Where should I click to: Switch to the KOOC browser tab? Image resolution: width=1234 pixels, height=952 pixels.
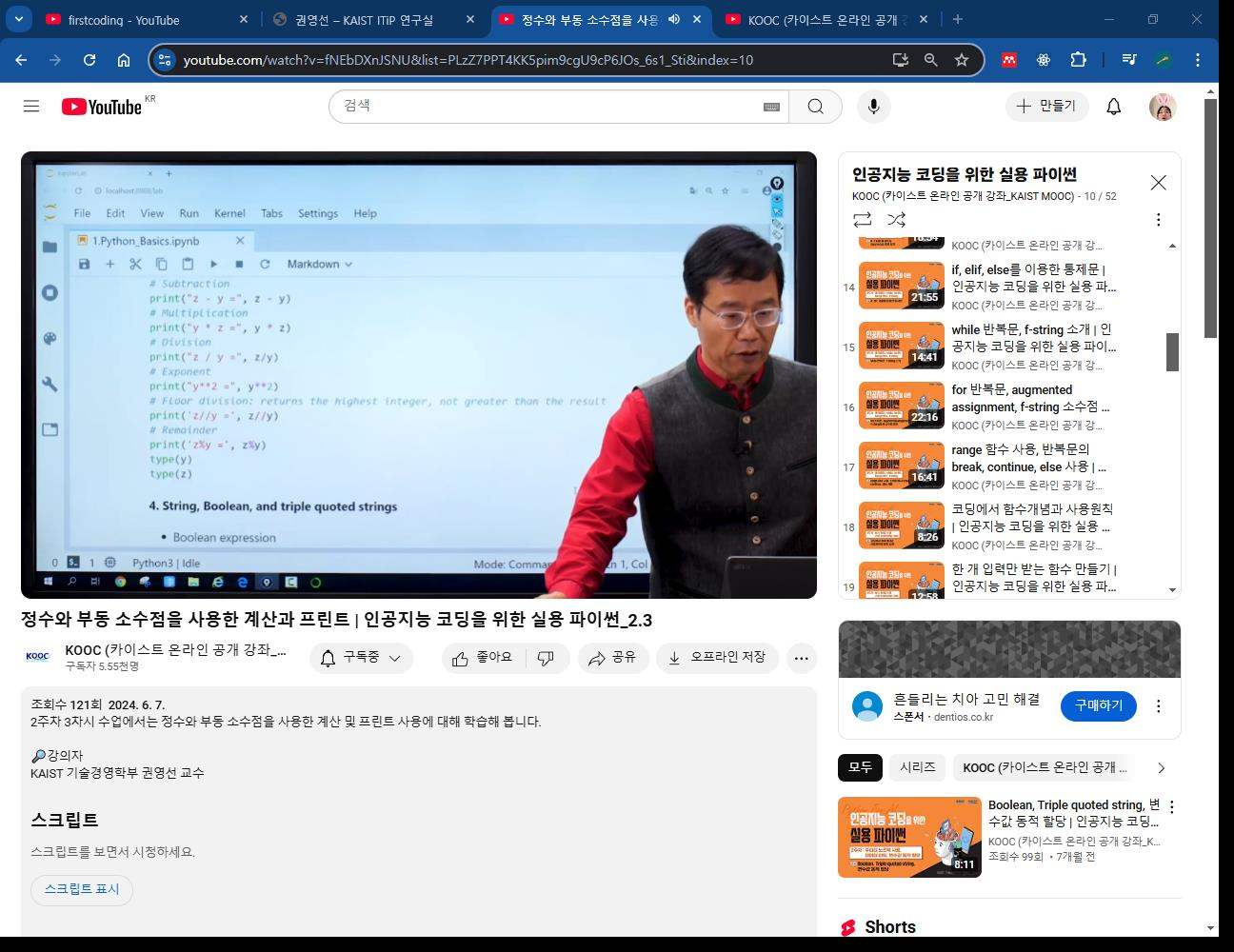(826, 19)
